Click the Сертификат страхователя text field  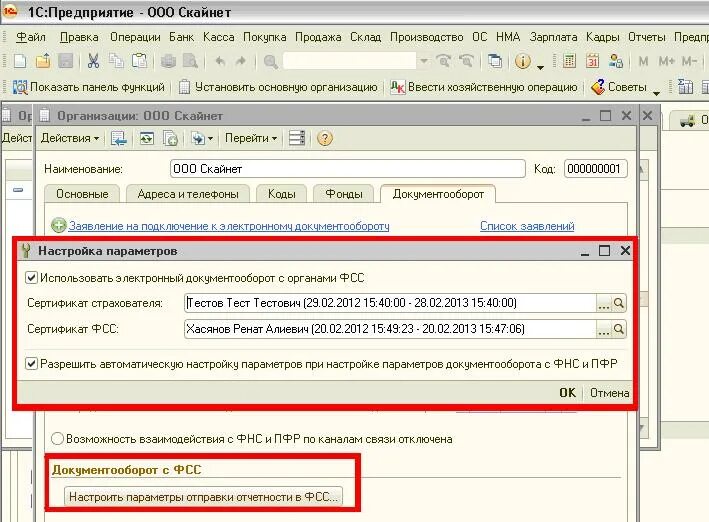390,303
